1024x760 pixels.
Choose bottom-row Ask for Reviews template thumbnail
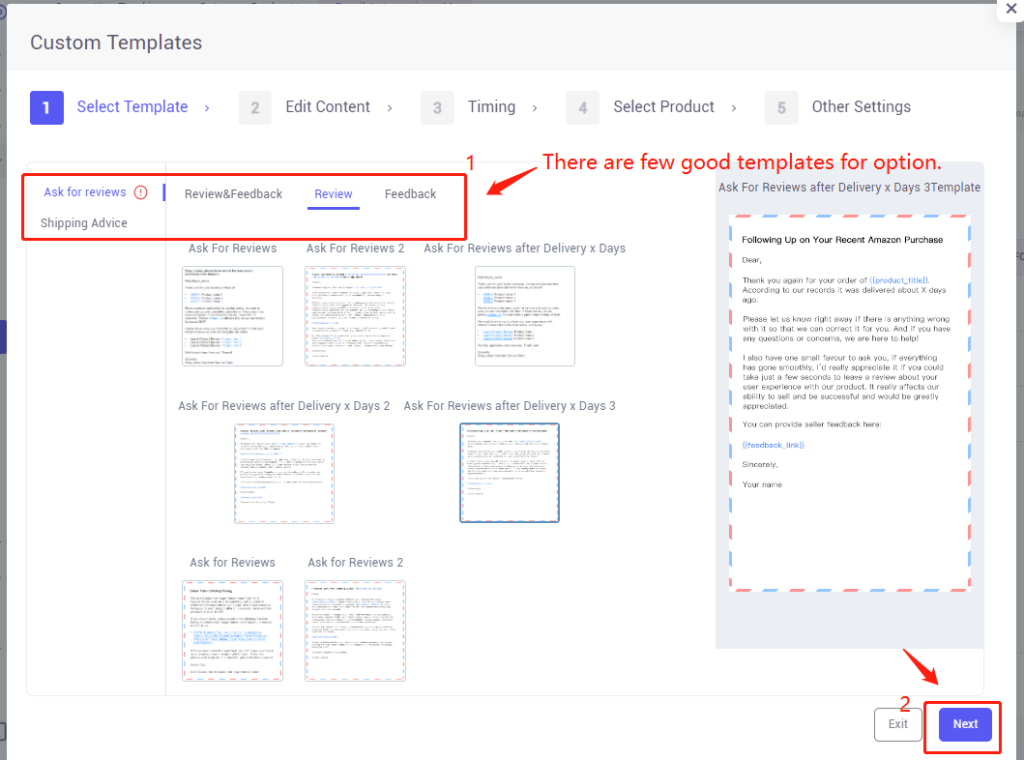pos(232,631)
